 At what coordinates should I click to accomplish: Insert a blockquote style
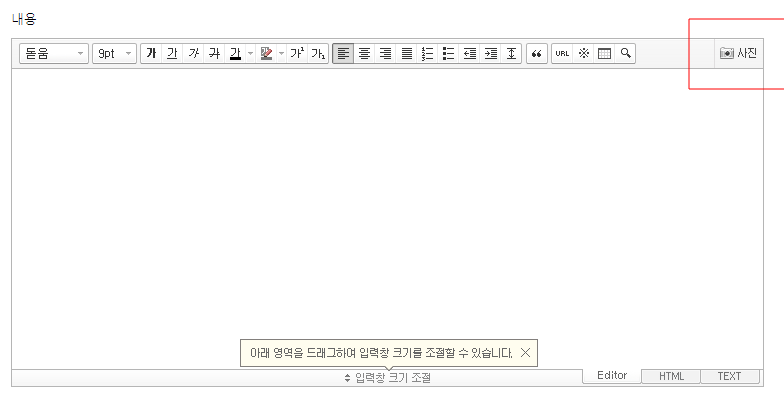pyautogui.click(x=537, y=54)
